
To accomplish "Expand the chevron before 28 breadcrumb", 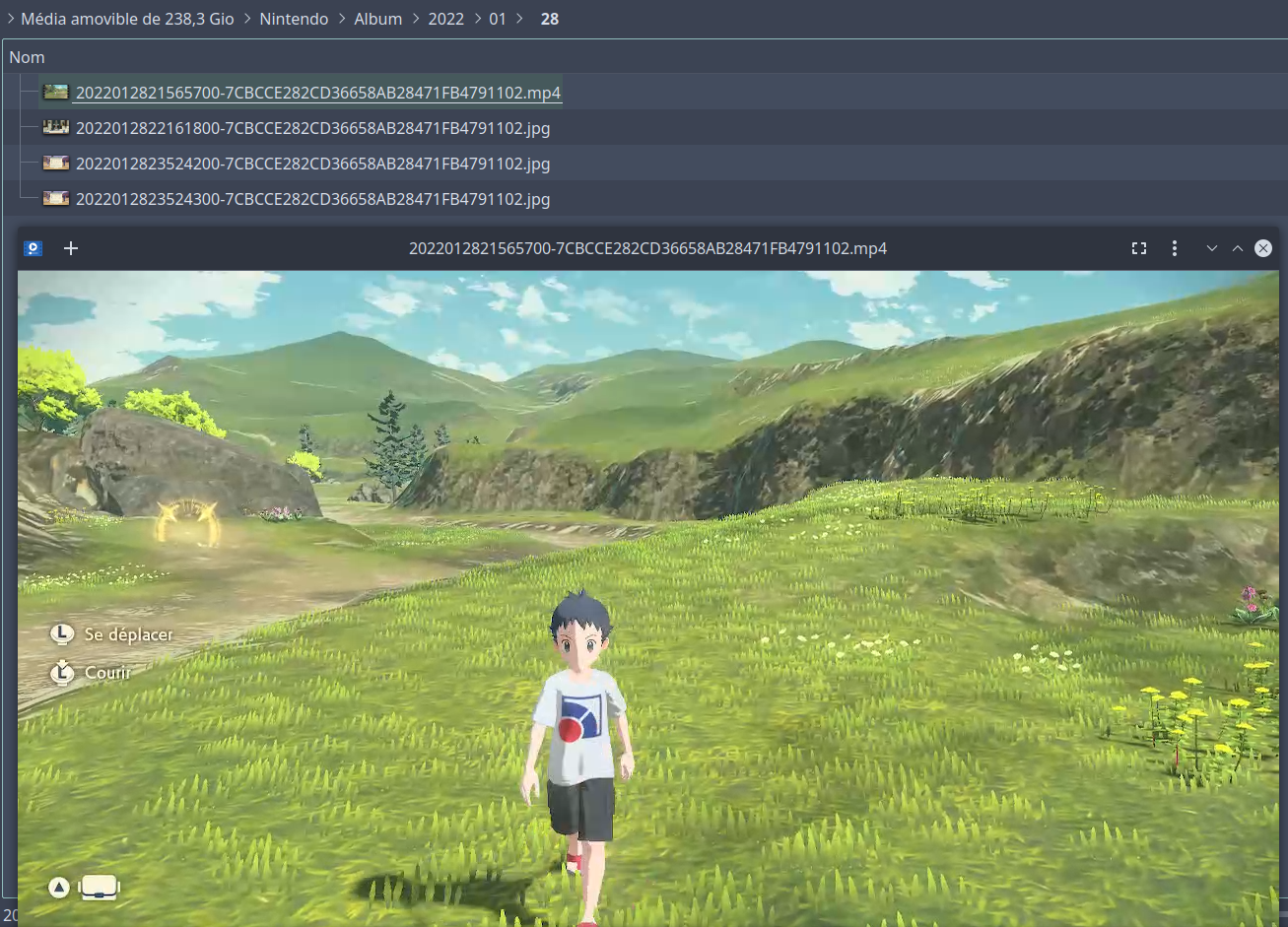I will click(519, 19).
